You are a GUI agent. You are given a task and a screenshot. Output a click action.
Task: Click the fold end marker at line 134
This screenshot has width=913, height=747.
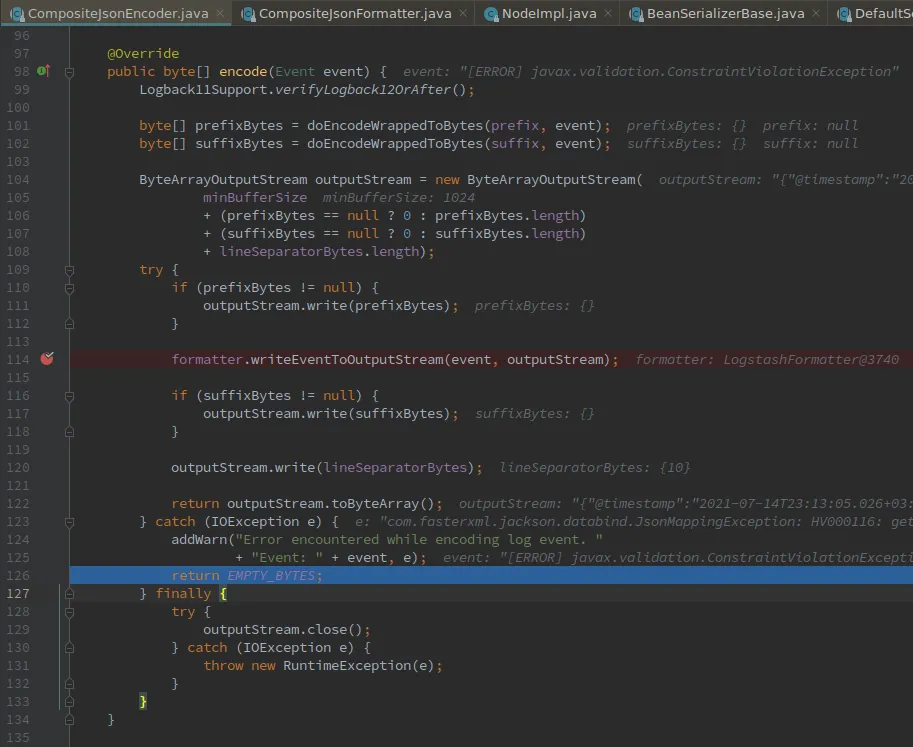pyautogui.click(x=69, y=720)
